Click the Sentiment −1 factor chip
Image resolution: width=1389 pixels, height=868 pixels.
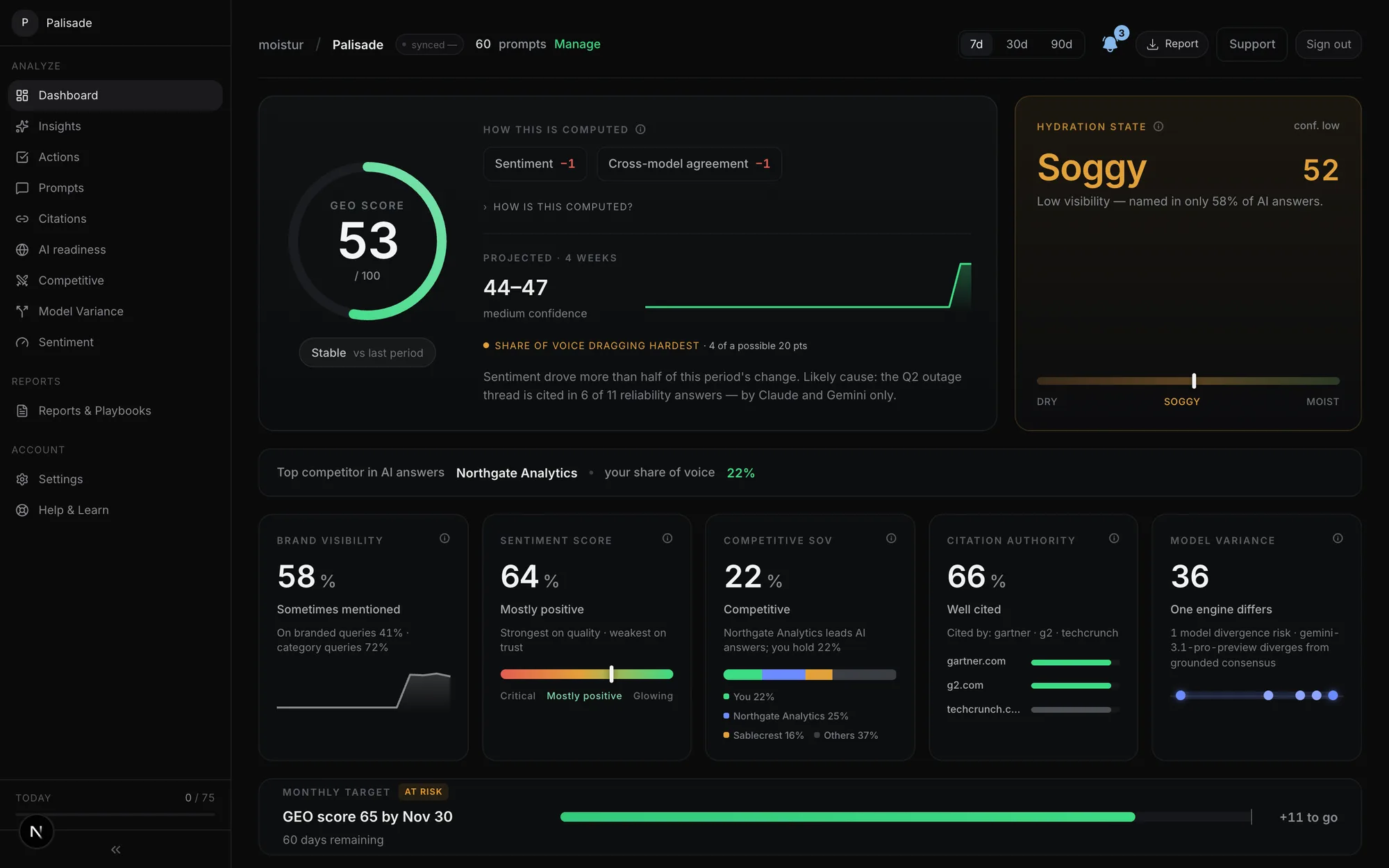coord(535,164)
